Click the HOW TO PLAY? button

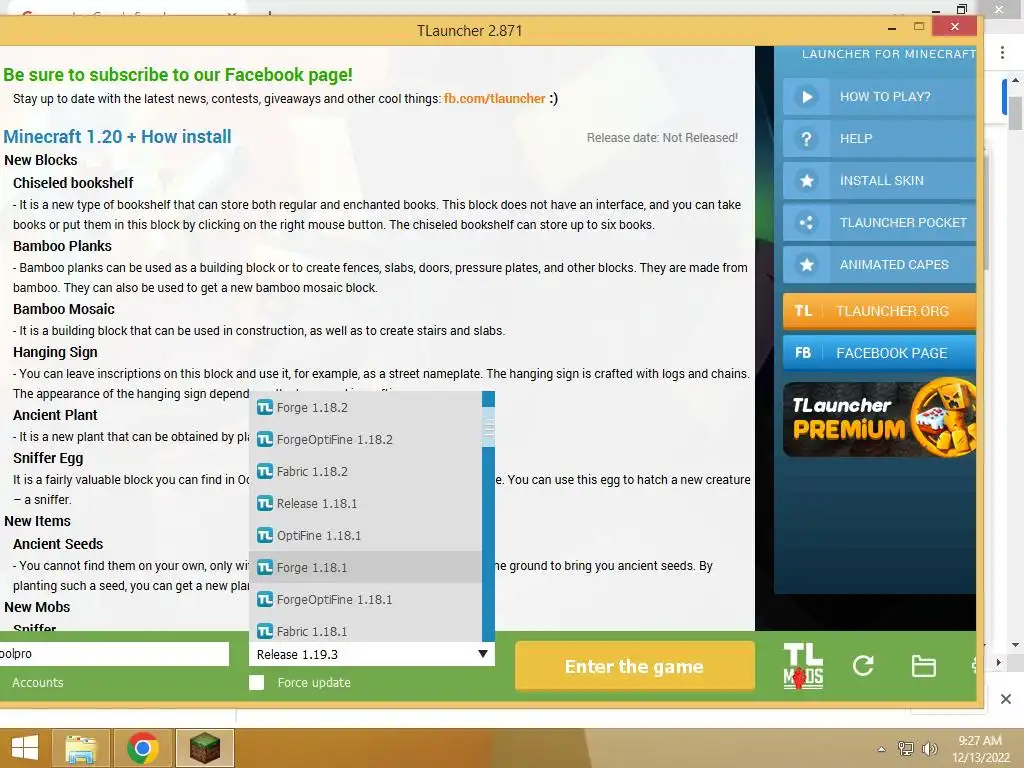click(879, 97)
